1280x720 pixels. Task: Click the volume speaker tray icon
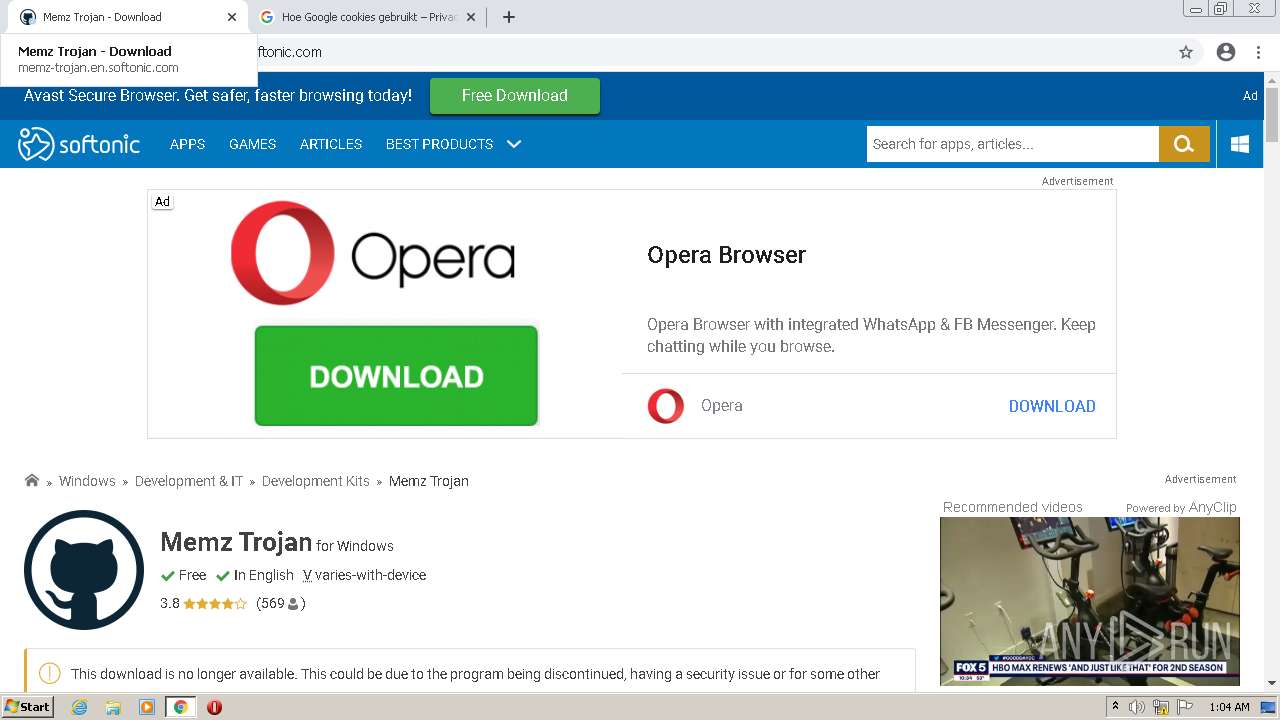pos(1137,707)
